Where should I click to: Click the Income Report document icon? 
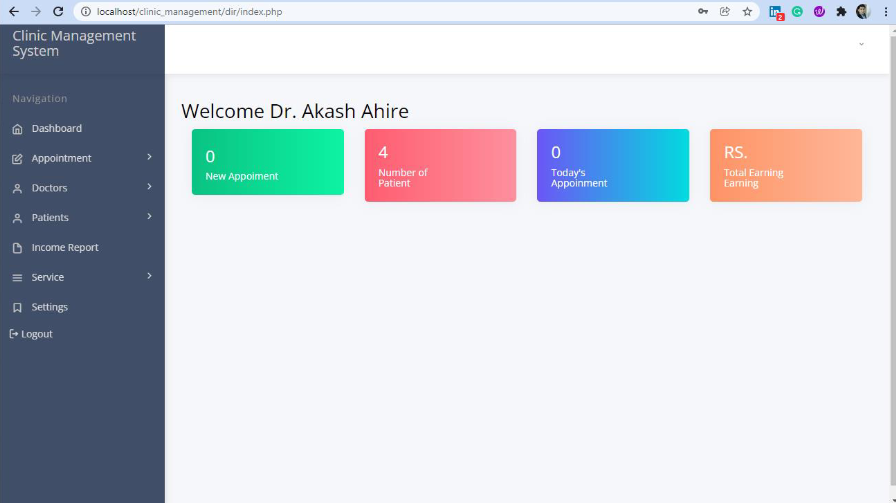(17, 248)
